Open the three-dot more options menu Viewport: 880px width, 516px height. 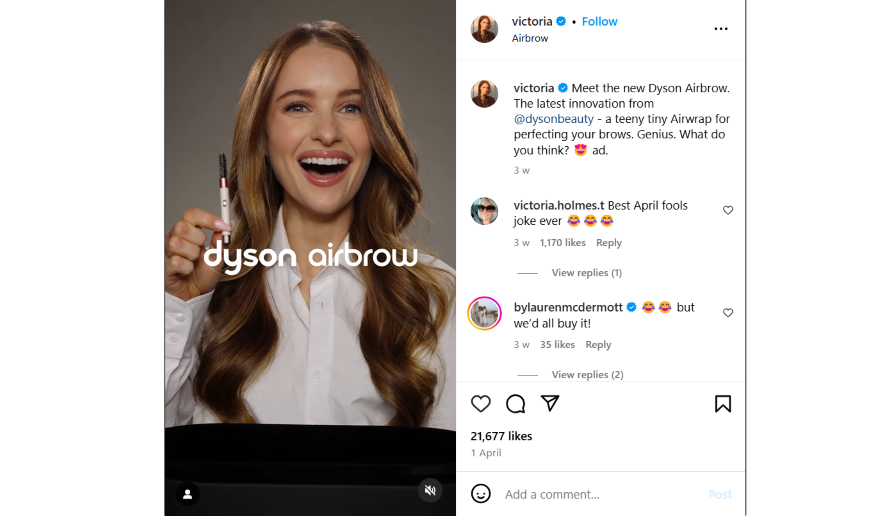click(x=721, y=29)
